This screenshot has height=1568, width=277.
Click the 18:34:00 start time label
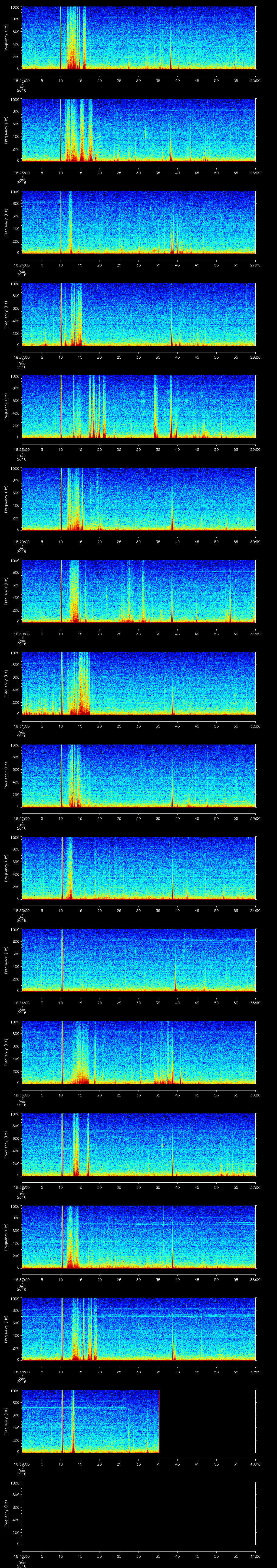[x=22, y=1003]
